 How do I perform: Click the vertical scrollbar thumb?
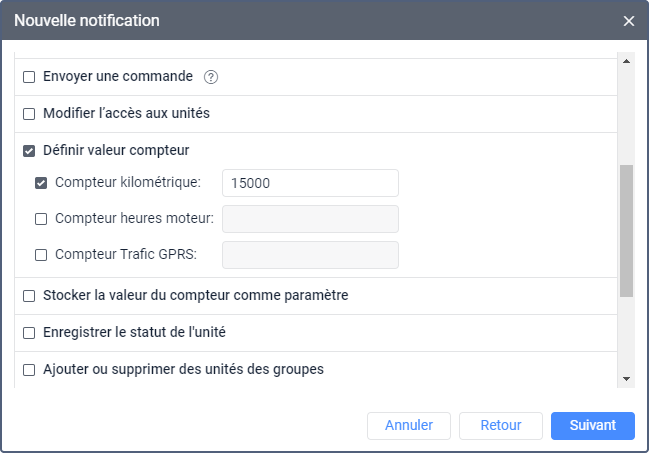[626, 231]
